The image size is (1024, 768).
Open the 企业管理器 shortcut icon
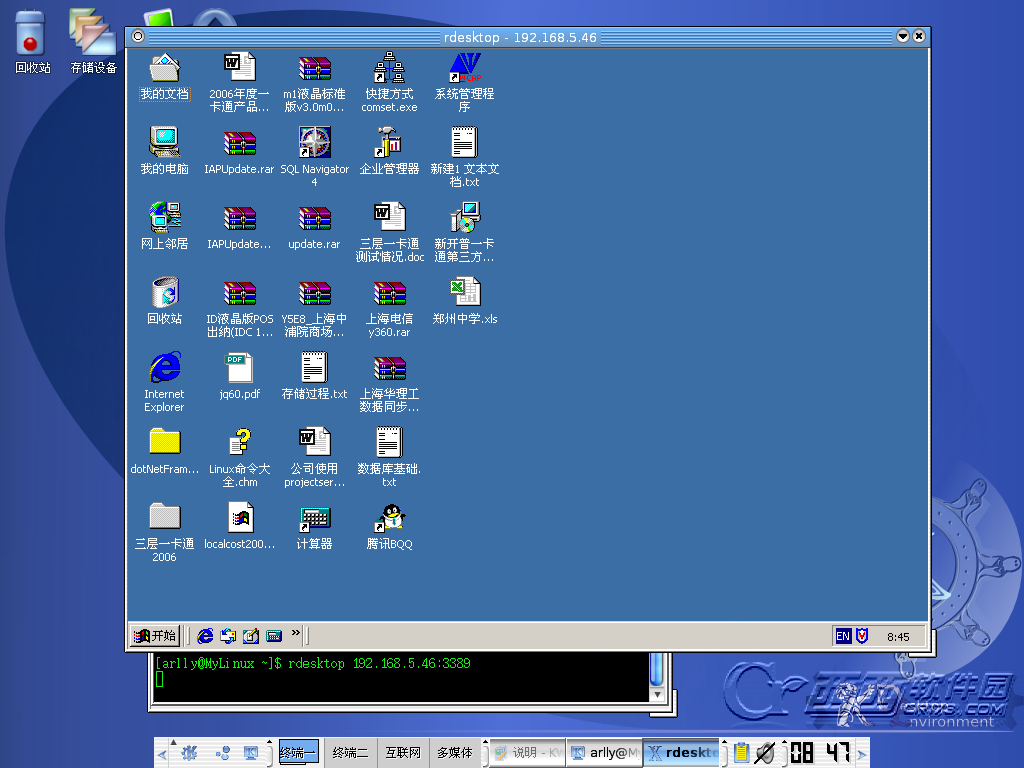pyautogui.click(x=389, y=144)
